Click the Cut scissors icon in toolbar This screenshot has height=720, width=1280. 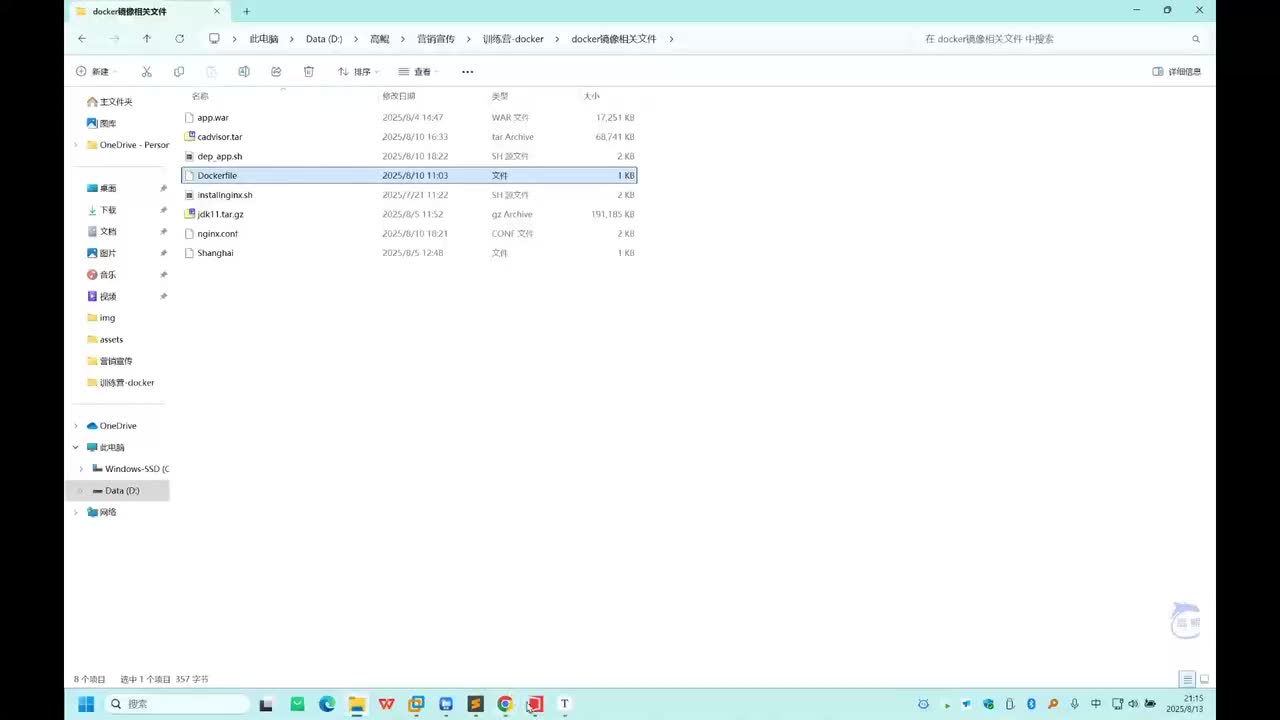(146, 71)
